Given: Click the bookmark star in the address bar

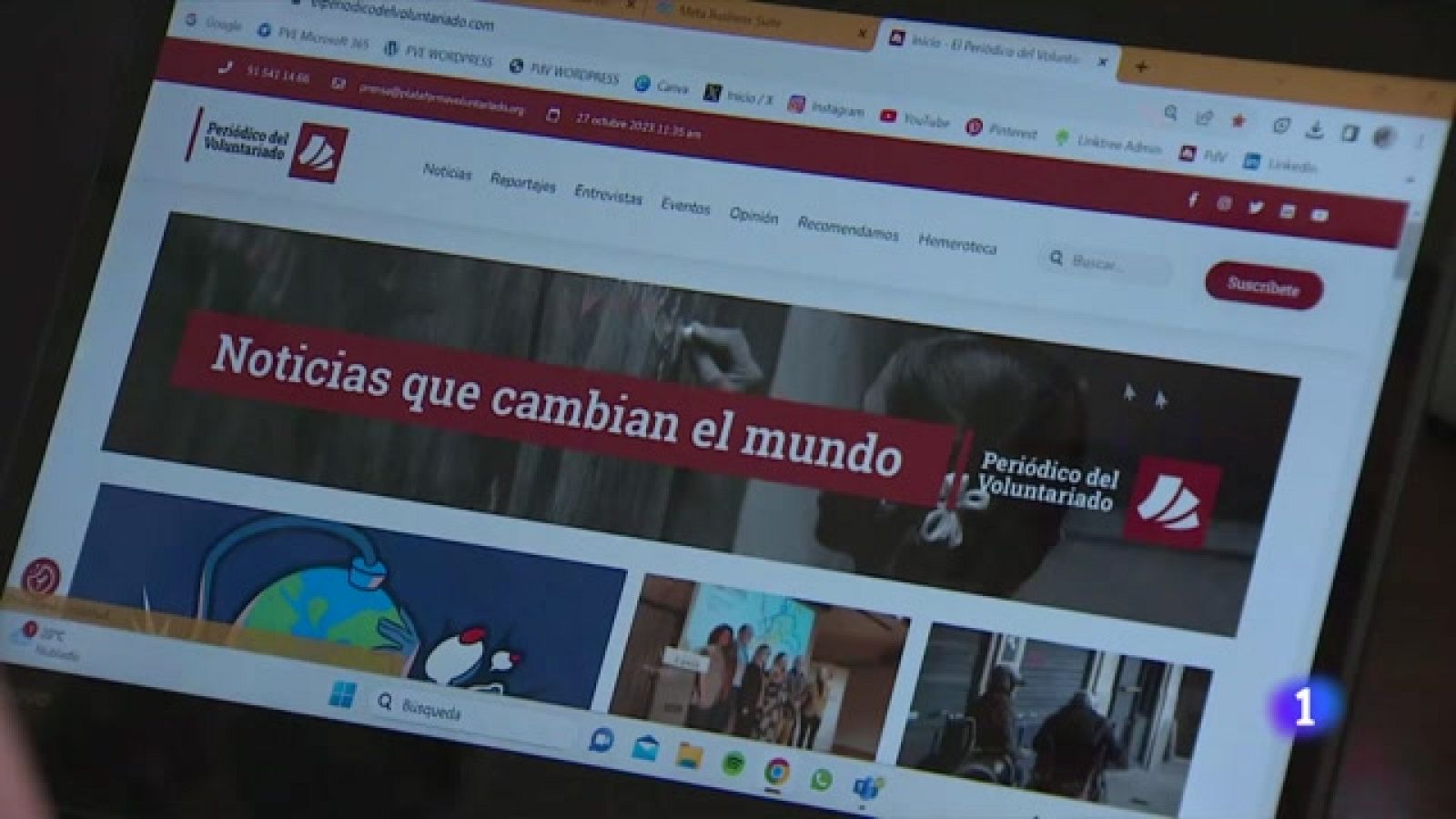Looking at the screenshot, I should [1237, 118].
